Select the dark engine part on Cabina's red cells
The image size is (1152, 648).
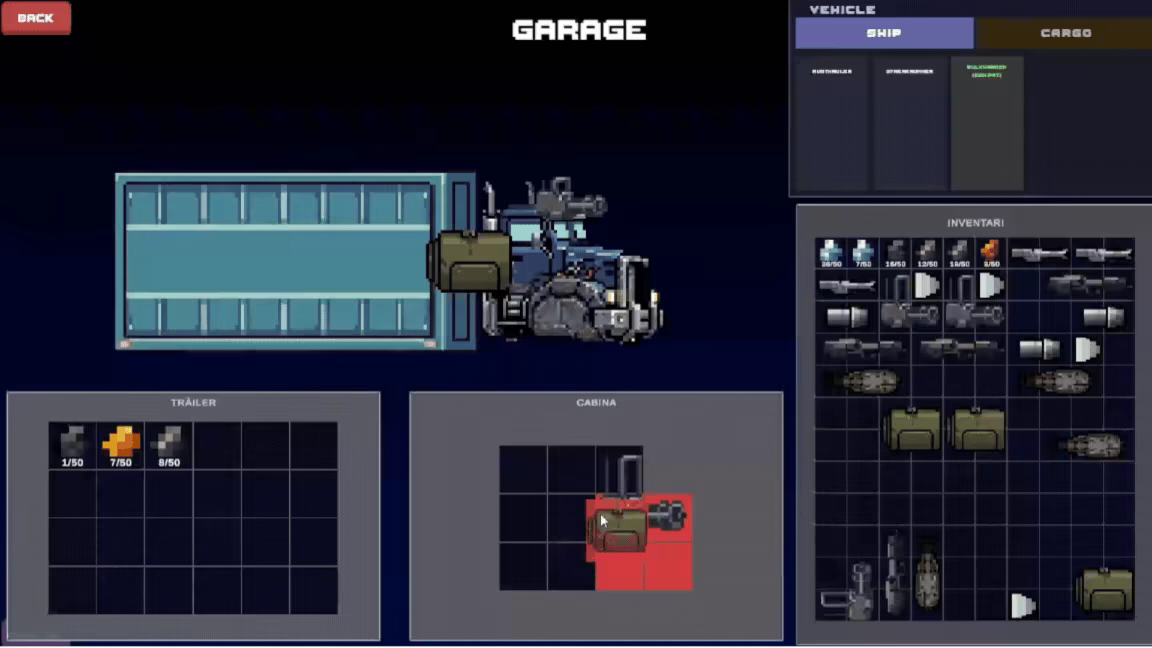coord(668,514)
